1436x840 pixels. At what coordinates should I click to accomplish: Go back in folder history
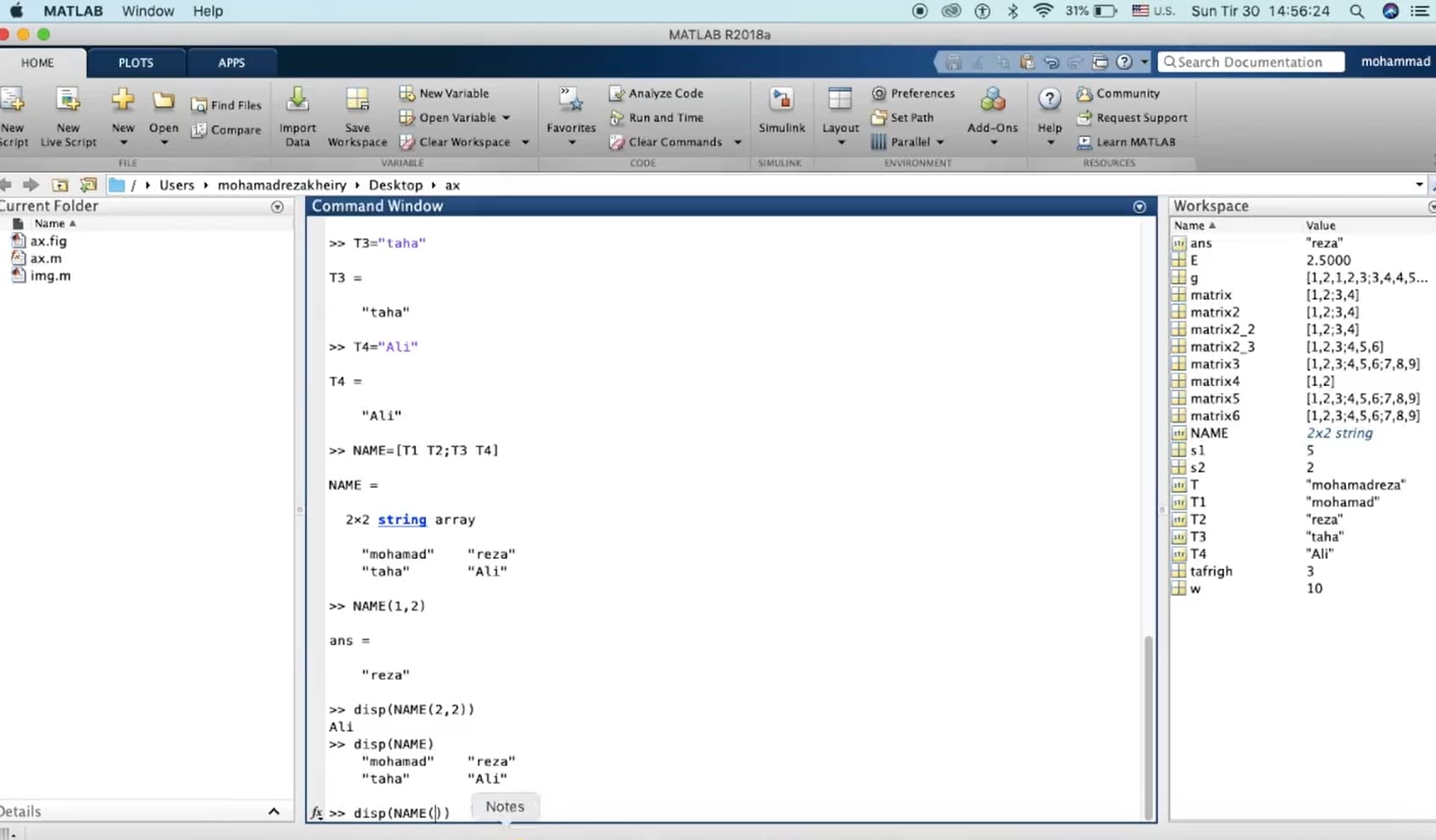[x=6, y=185]
